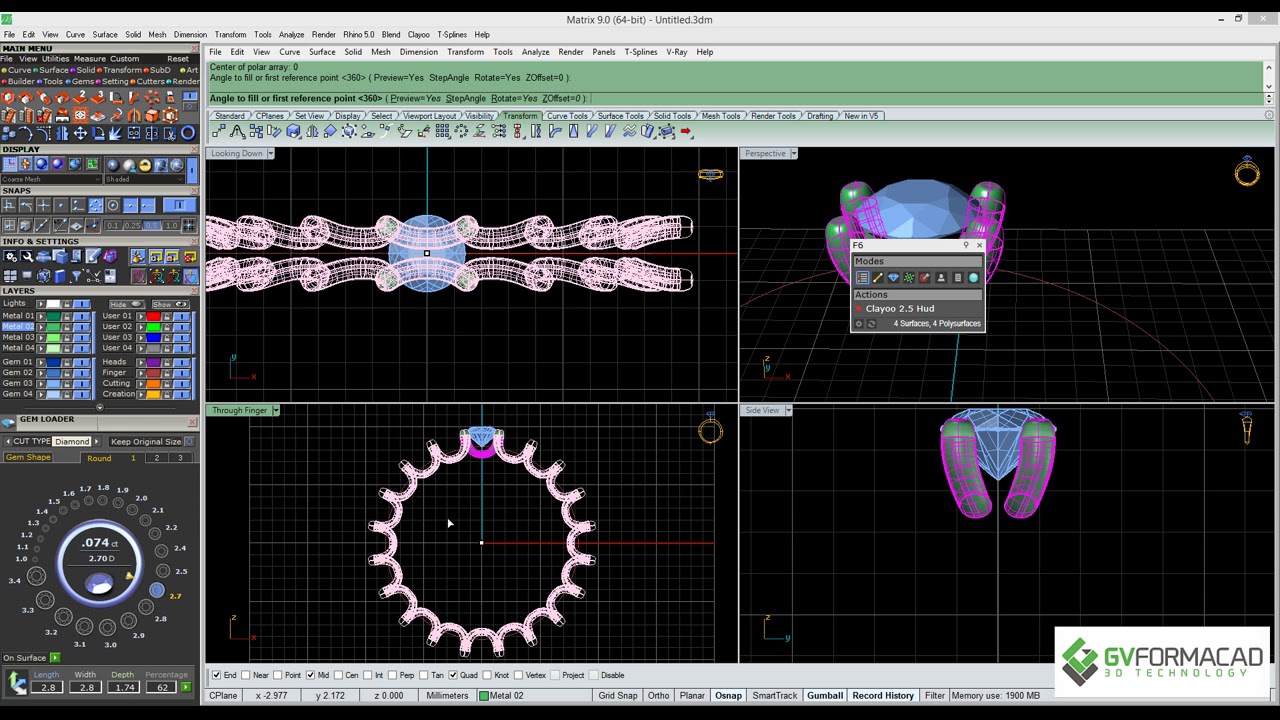Screen dimensions: 1280x720
Task: Open the Perspective viewport dropdown arrow
Action: (x=793, y=153)
